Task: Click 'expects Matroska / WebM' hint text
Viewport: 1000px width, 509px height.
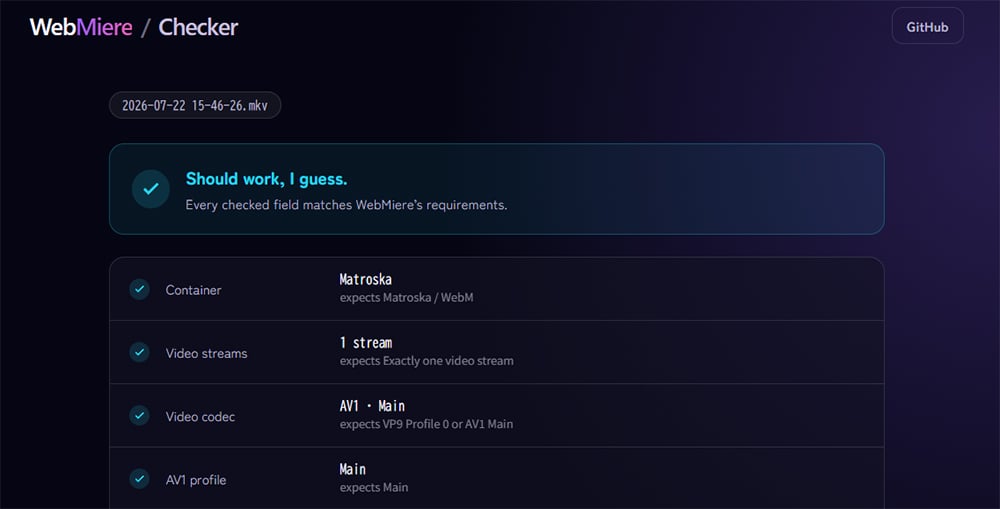Action: click(x=406, y=297)
